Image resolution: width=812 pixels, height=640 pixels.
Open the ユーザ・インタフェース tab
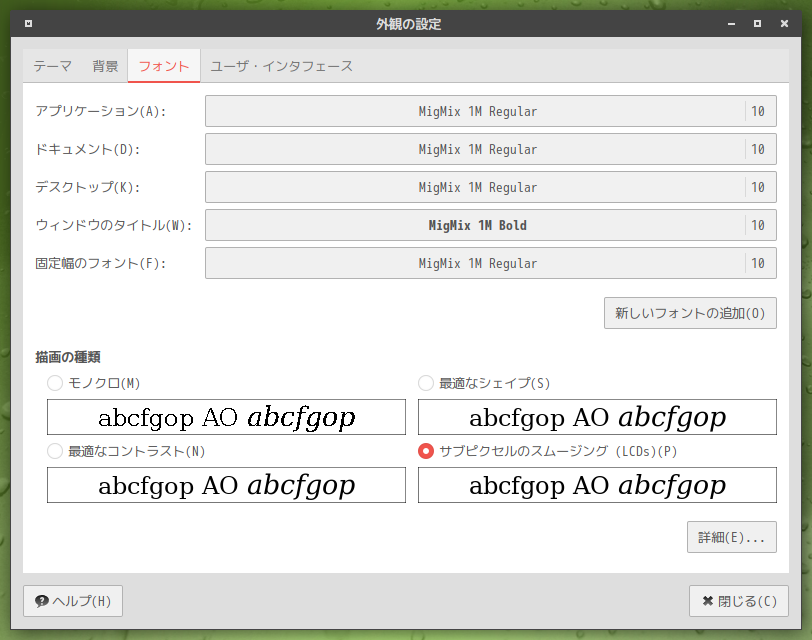(x=281, y=66)
